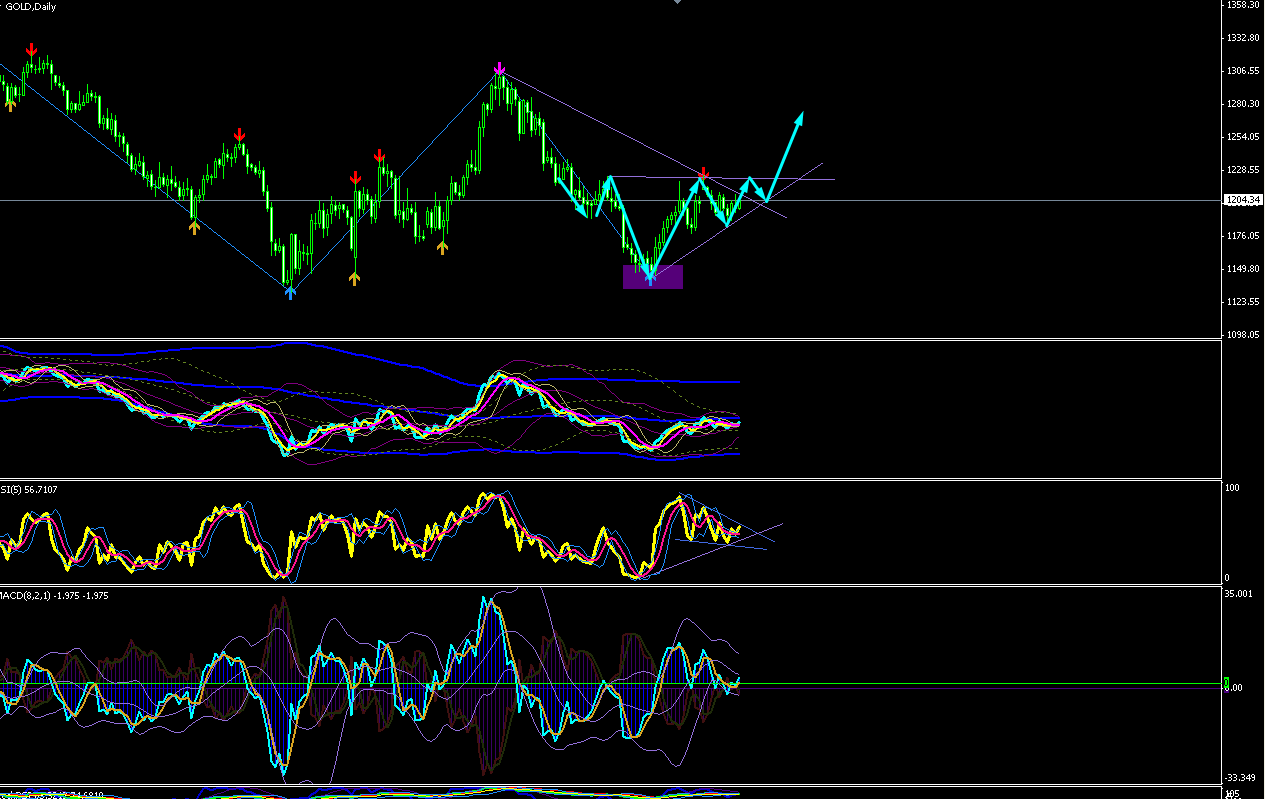The width and height of the screenshot is (1265, 799).
Task: Click the 1332.80 price scale label
Action: click(x=1243, y=38)
